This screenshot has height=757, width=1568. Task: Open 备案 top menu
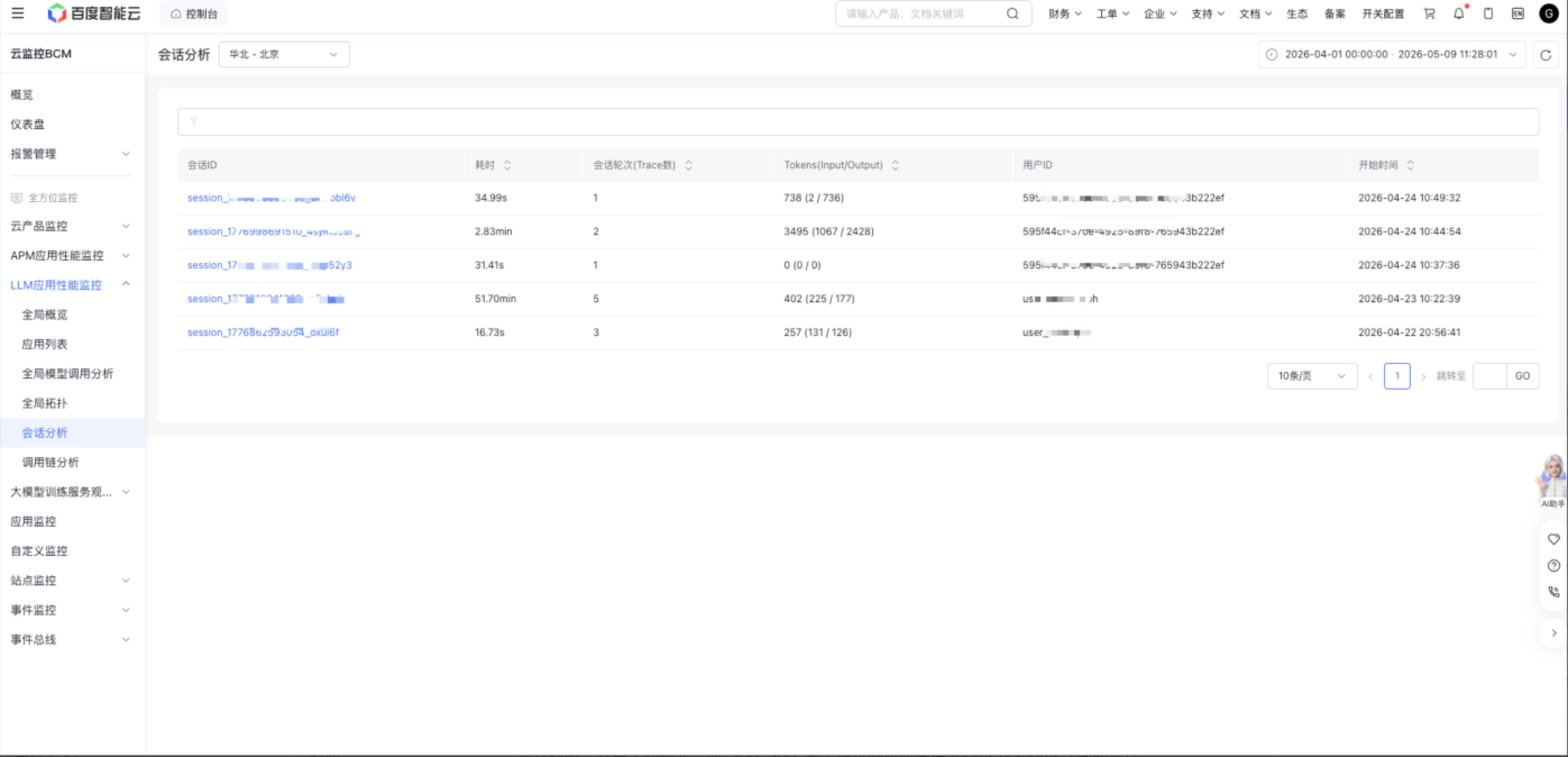[1335, 13]
